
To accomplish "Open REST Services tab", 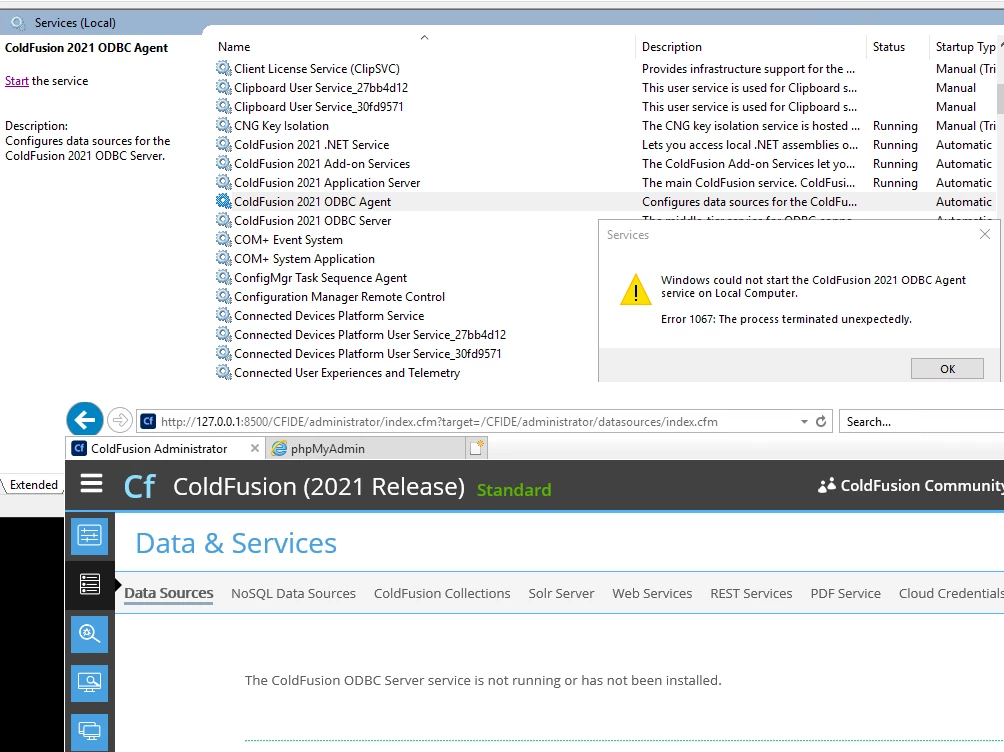I will (751, 593).
